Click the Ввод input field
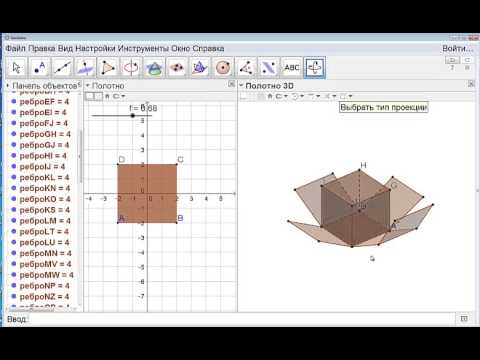The height and width of the screenshot is (360, 480). pyautogui.click(x=242, y=319)
